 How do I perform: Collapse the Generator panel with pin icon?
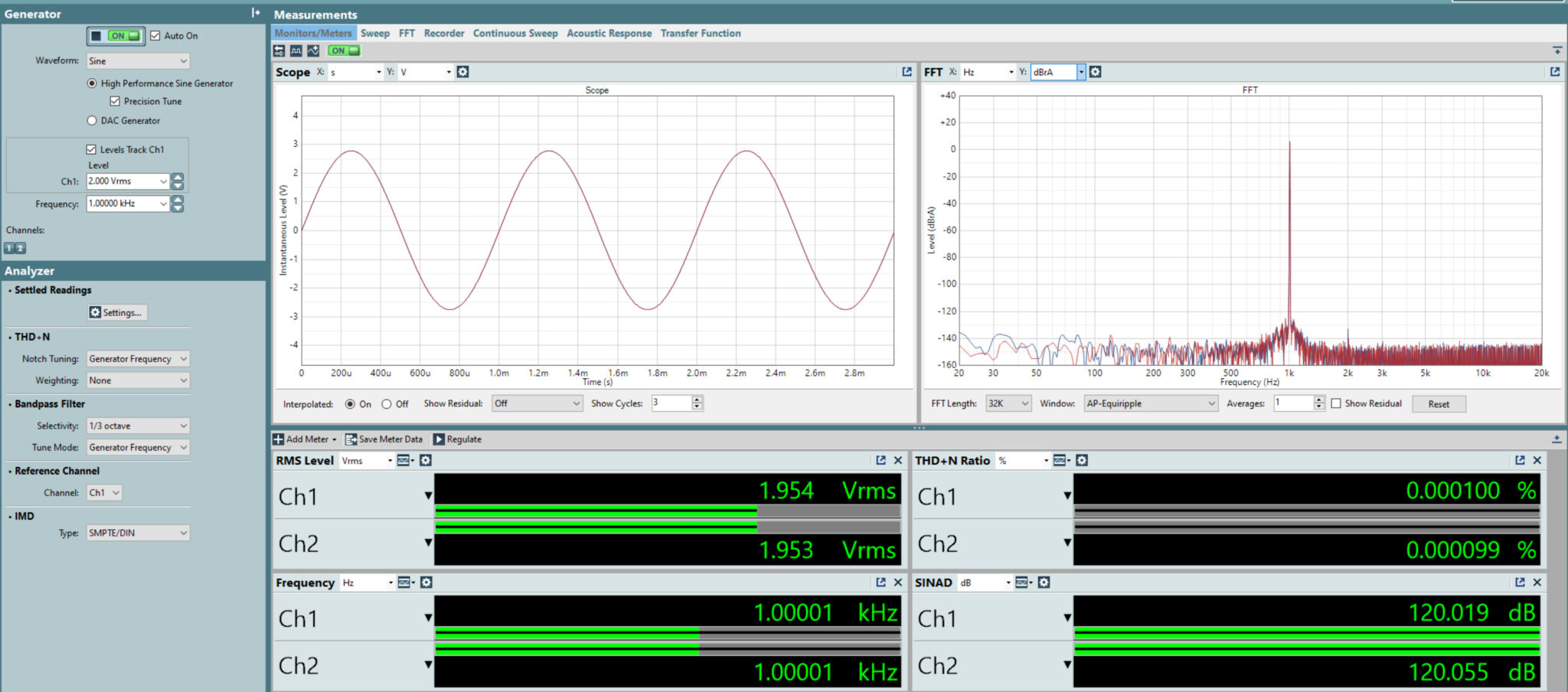[256, 13]
